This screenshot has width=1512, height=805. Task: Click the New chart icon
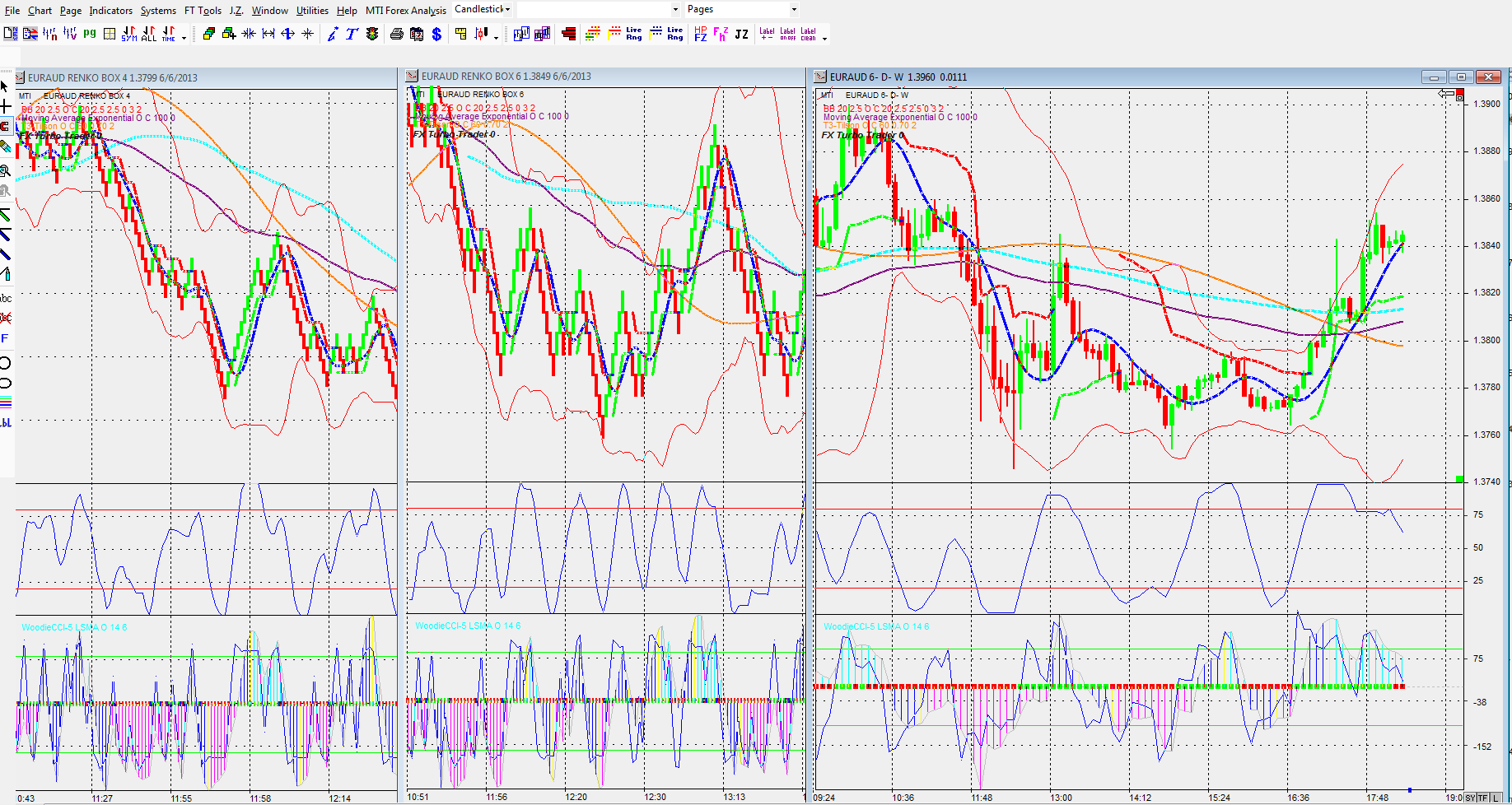[11, 34]
